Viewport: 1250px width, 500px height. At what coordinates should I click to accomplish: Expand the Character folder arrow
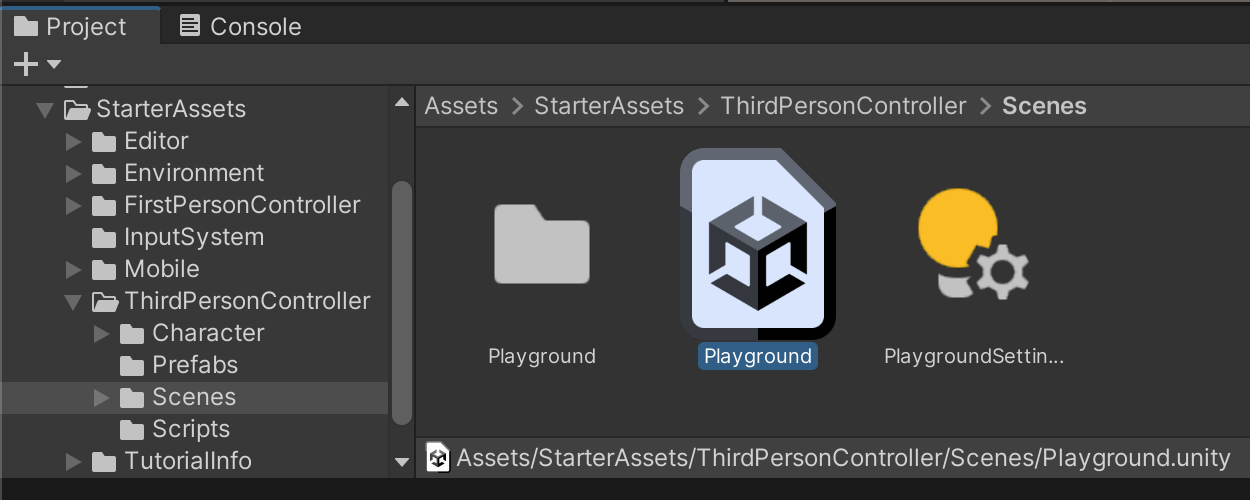pos(101,333)
